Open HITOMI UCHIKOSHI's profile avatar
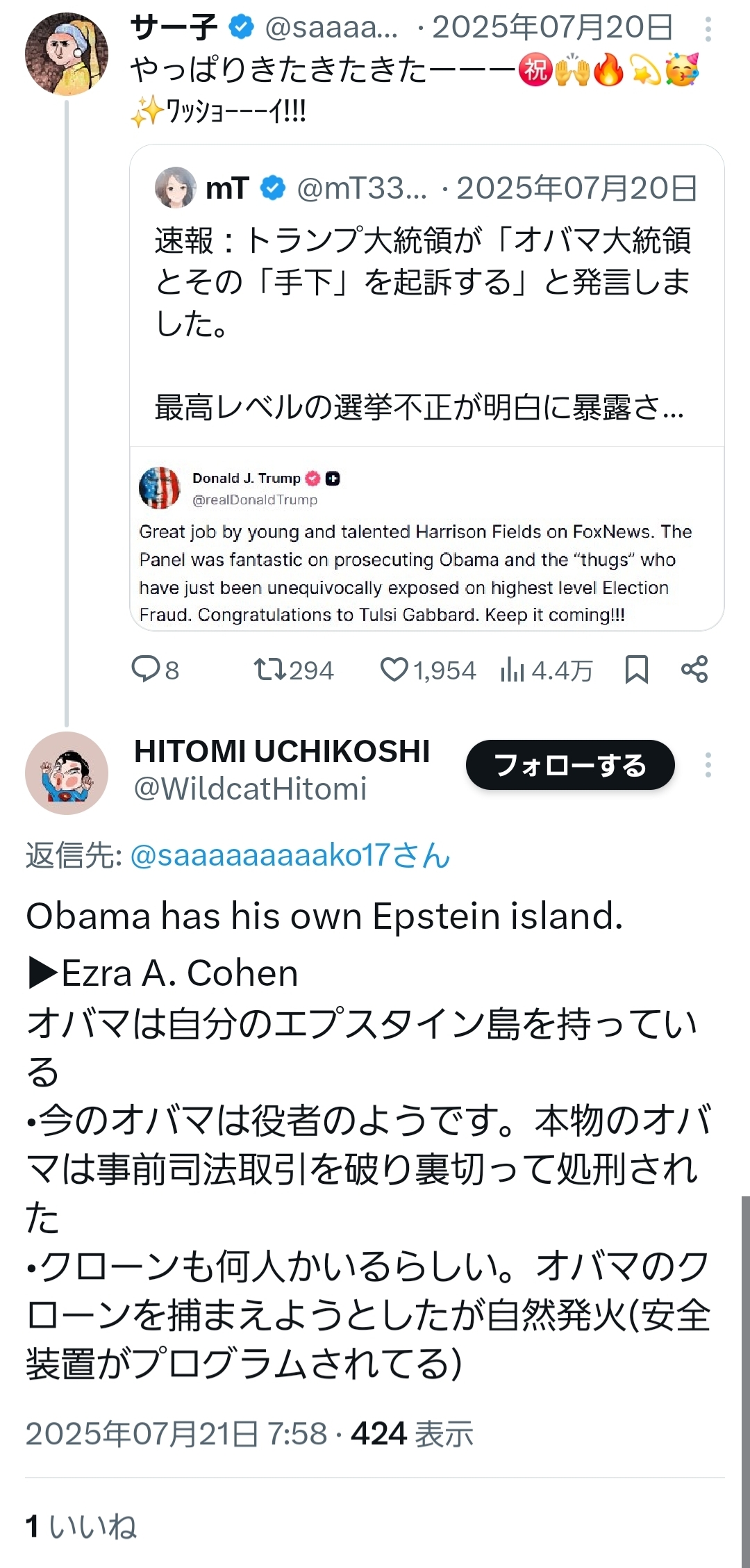Screen dimensions: 750x1568 click(x=67, y=773)
